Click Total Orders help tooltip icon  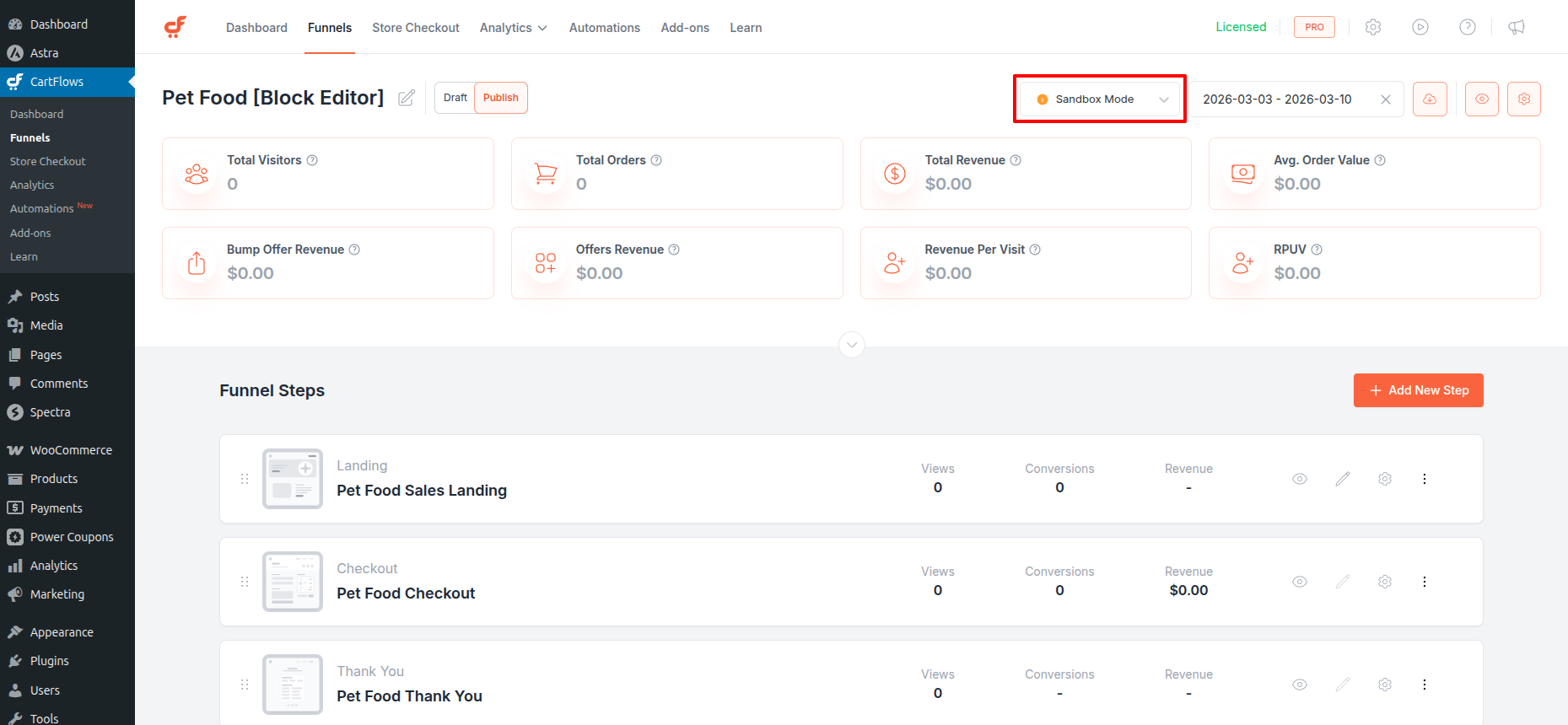point(656,160)
